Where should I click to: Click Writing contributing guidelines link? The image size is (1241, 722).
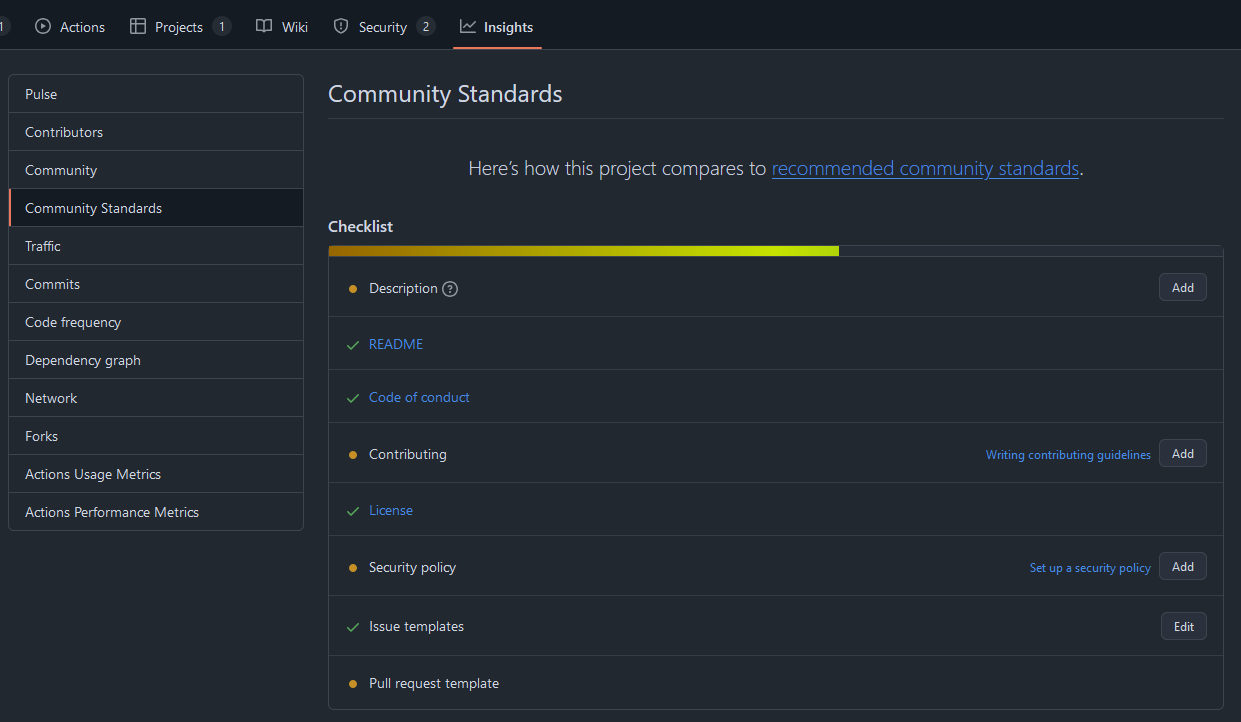click(x=1067, y=454)
